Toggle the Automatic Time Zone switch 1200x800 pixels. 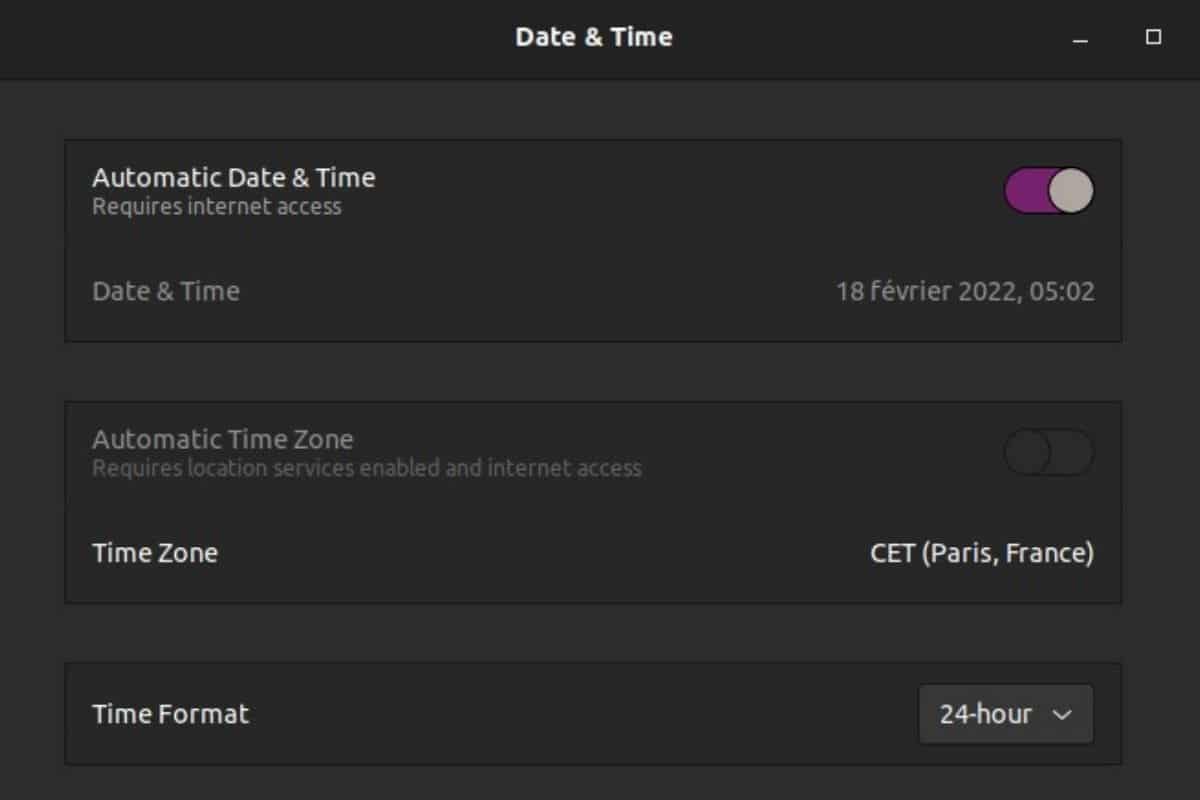[1048, 453]
